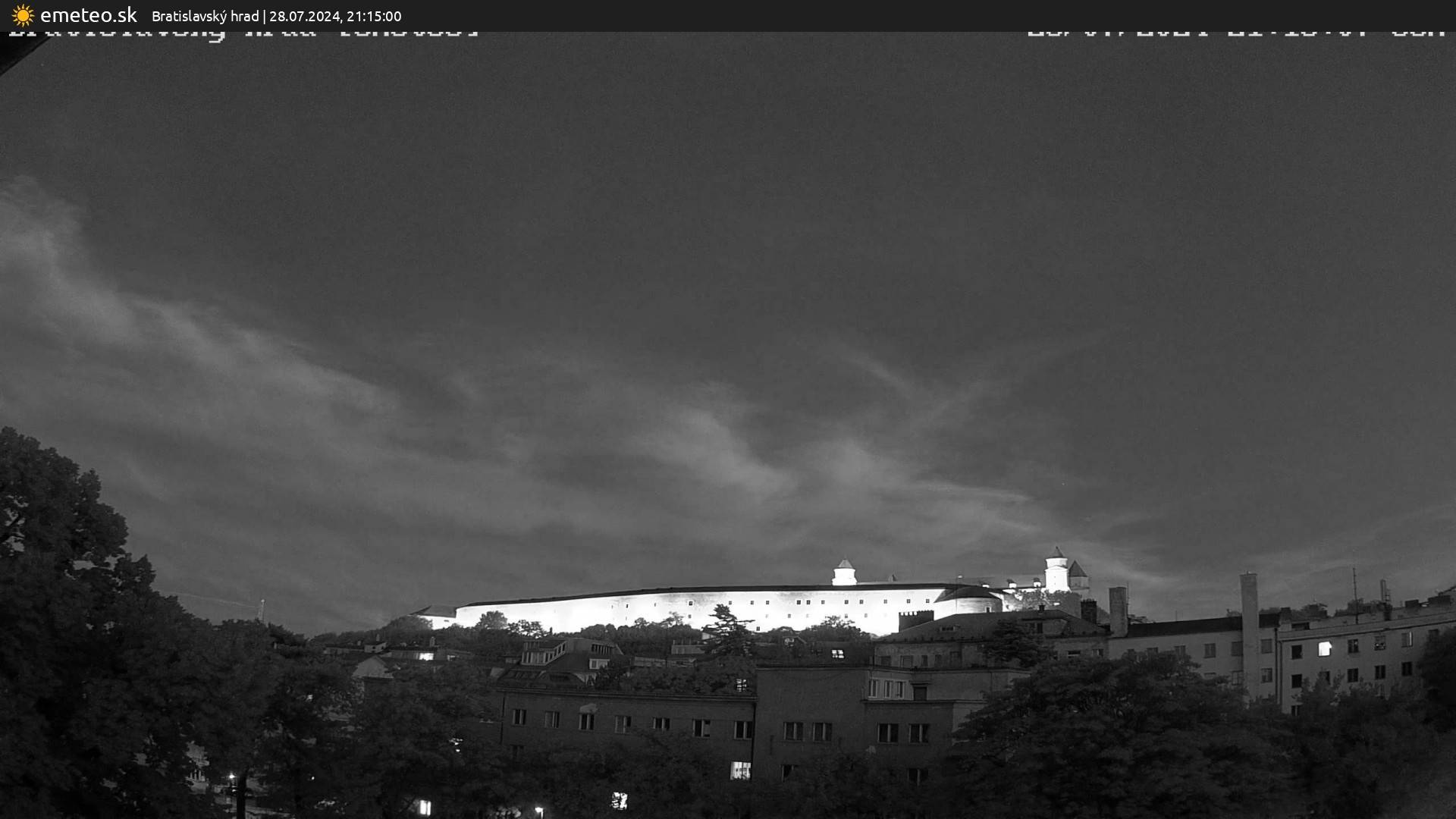Image resolution: width=1456 pixels, height=819 pixels.
Task: Click the Bratislavský hrad title label
Action: [205, 16]
